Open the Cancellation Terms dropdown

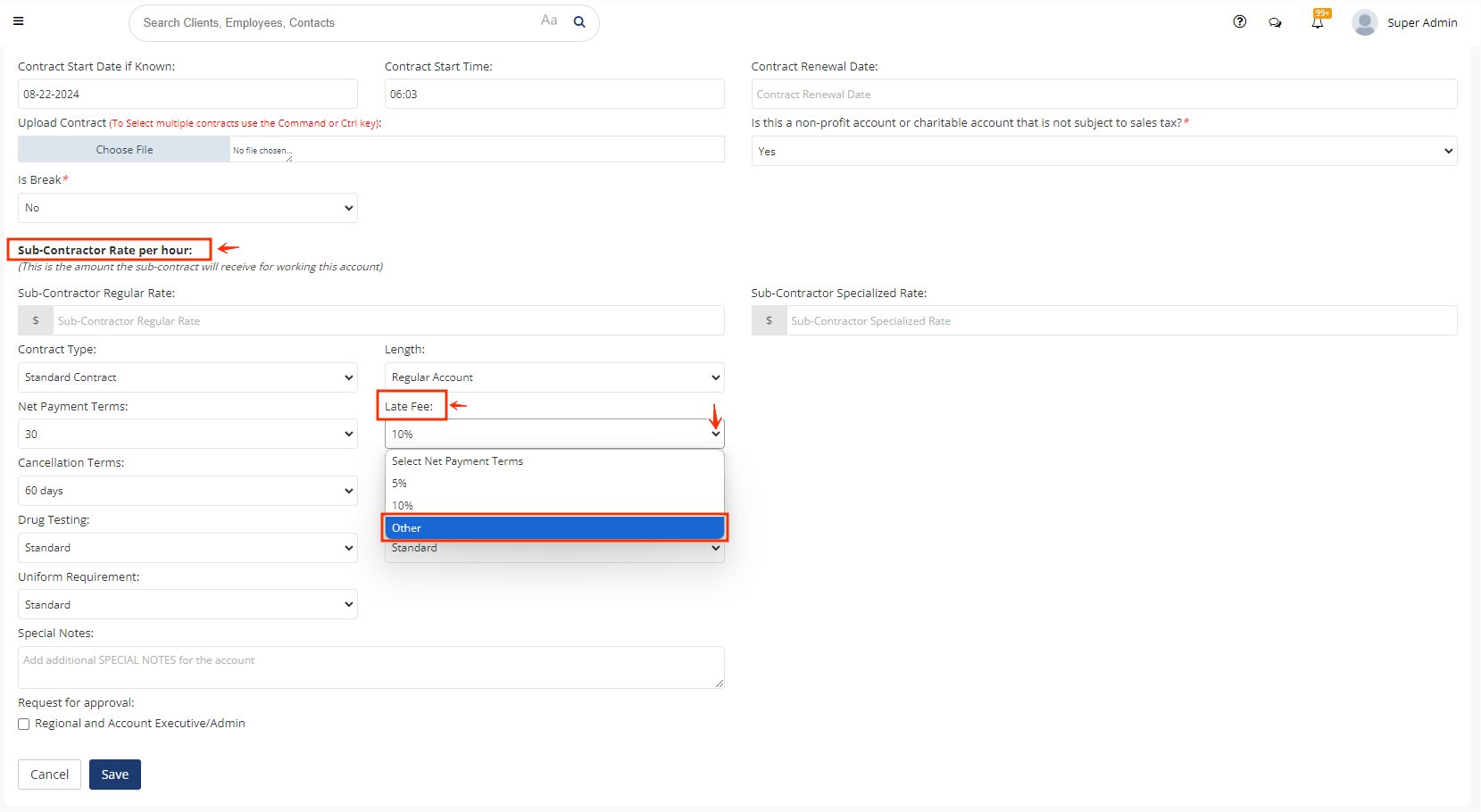tap(187, 491)
